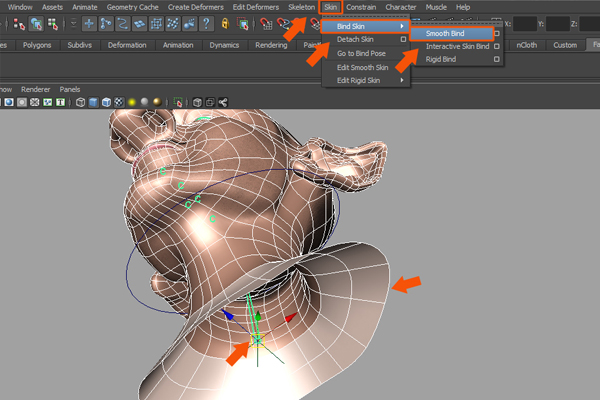
Task: Open Edit Smooth Skin submenu
Action: coord(362,67)
